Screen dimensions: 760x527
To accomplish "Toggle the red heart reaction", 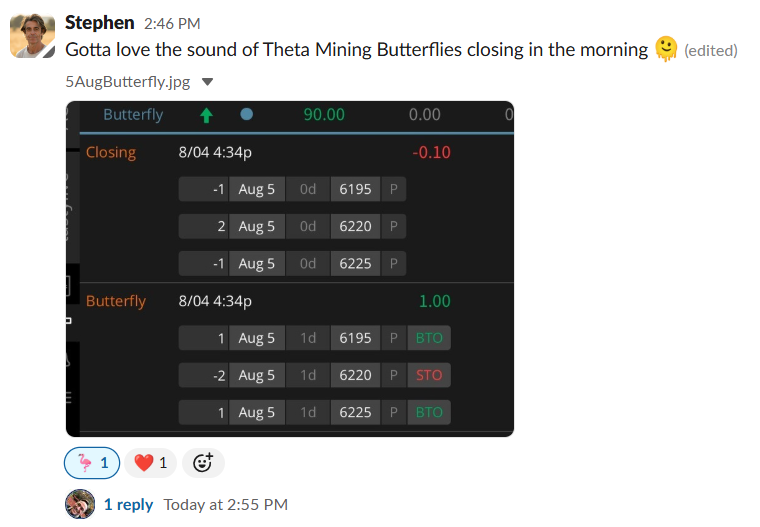I will [x=151, y=463].
